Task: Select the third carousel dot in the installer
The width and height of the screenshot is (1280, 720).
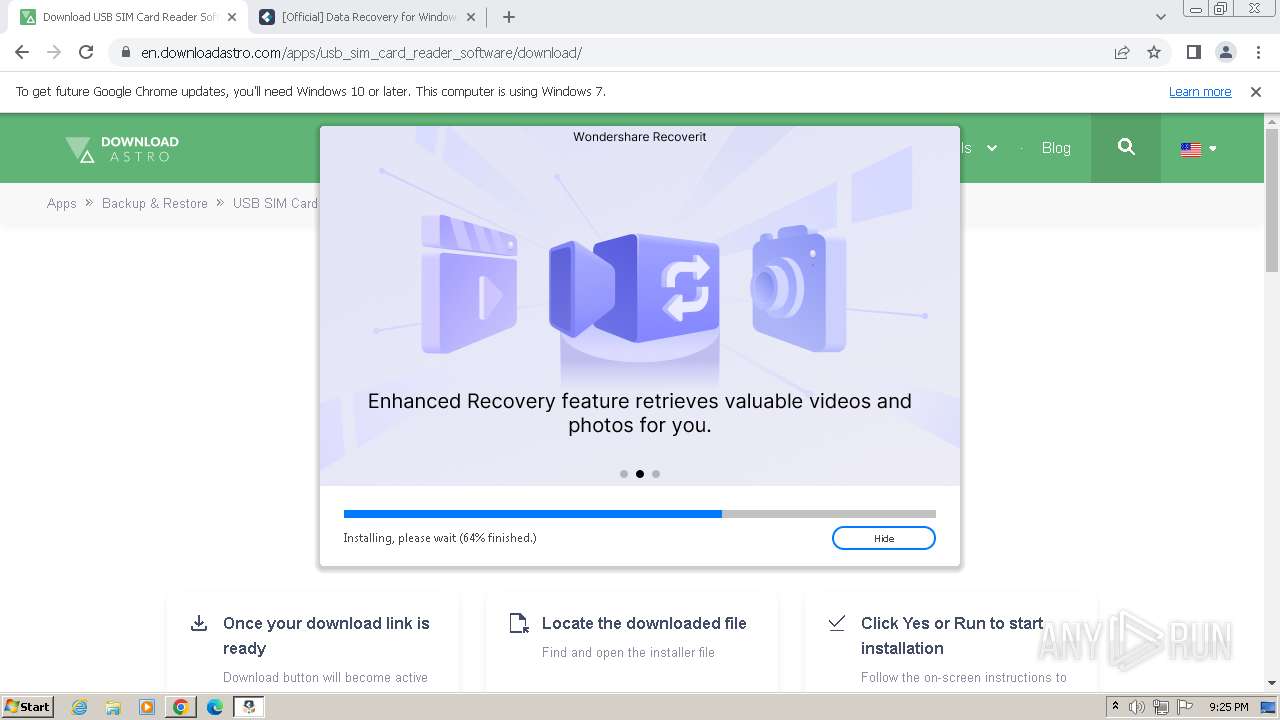Action: 656,474
